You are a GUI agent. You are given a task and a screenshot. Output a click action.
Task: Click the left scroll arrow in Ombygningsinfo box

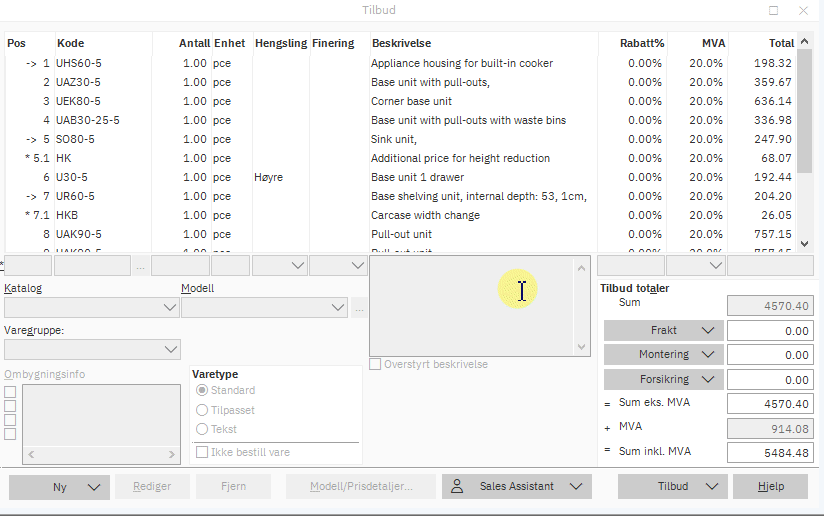click(x=32, y=454)
